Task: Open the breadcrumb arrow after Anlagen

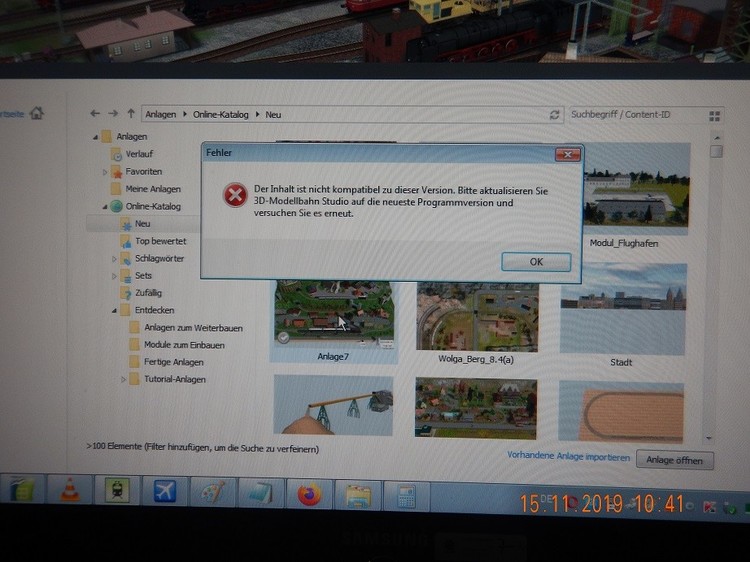Action: point(185,114)
